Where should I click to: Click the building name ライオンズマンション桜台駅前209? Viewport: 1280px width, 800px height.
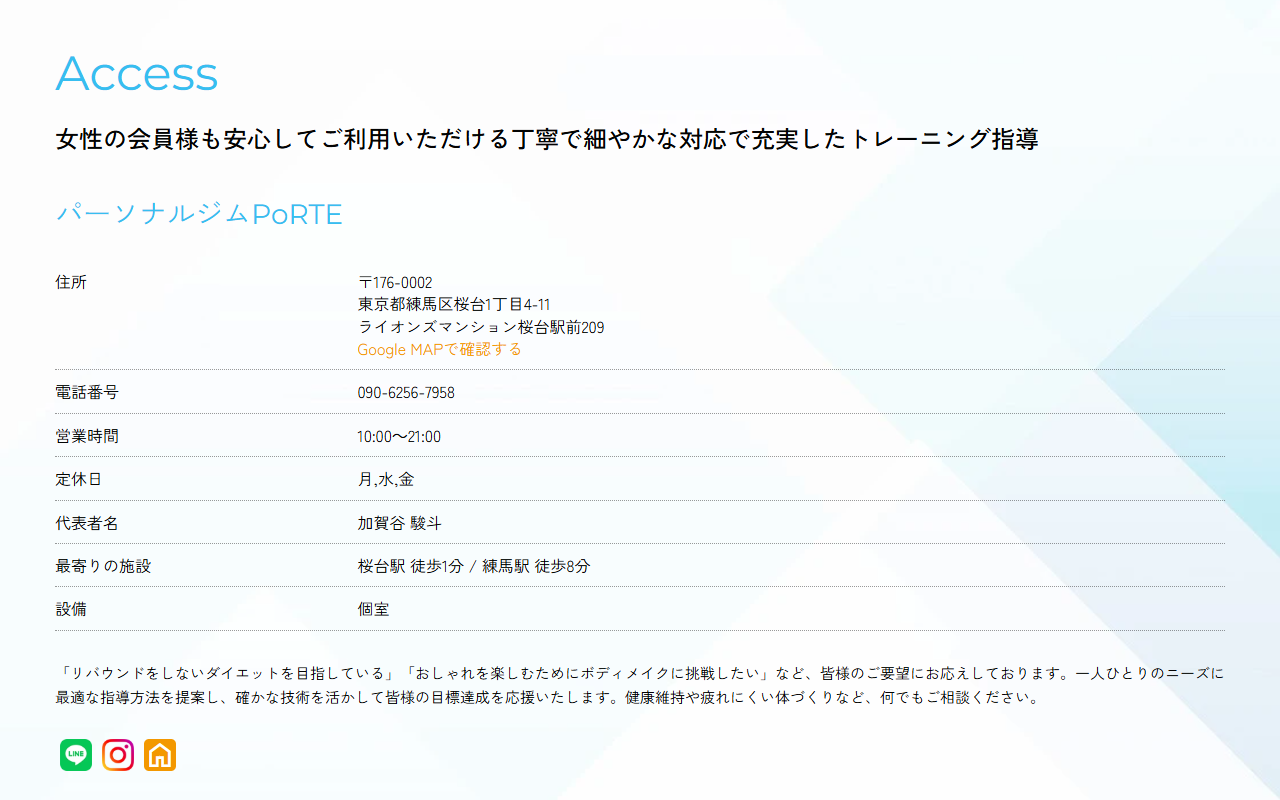coord(481,328)
